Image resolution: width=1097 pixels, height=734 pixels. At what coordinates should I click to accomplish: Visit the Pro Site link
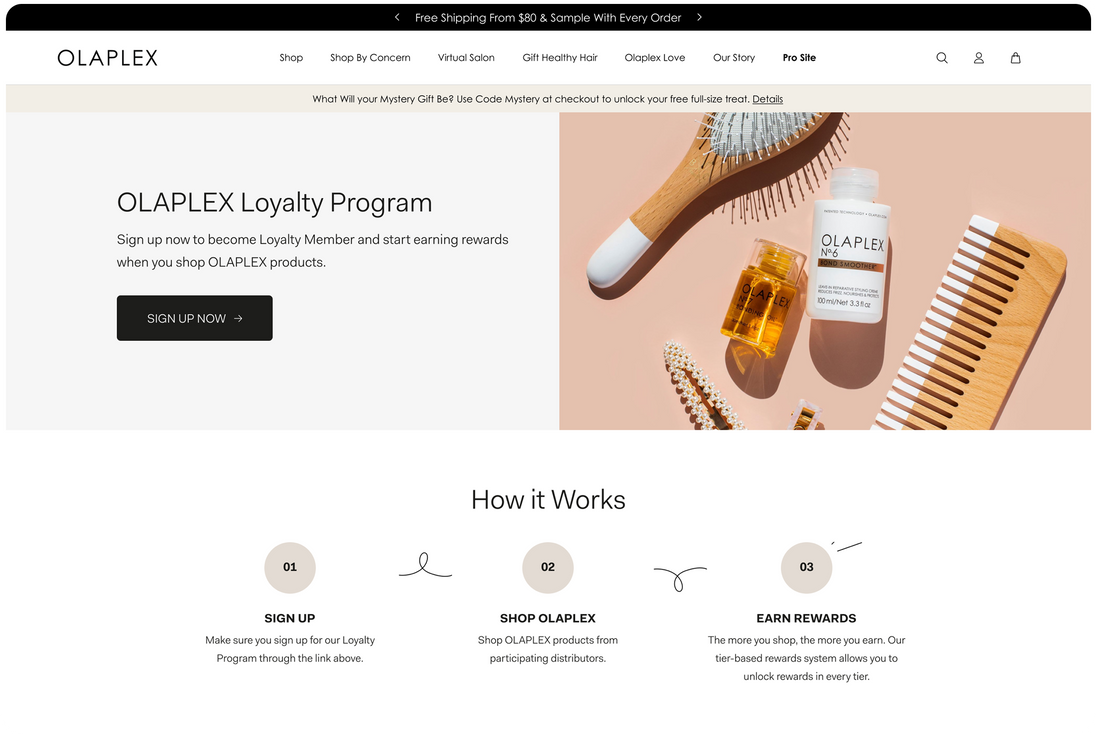(x=799, y=58)
